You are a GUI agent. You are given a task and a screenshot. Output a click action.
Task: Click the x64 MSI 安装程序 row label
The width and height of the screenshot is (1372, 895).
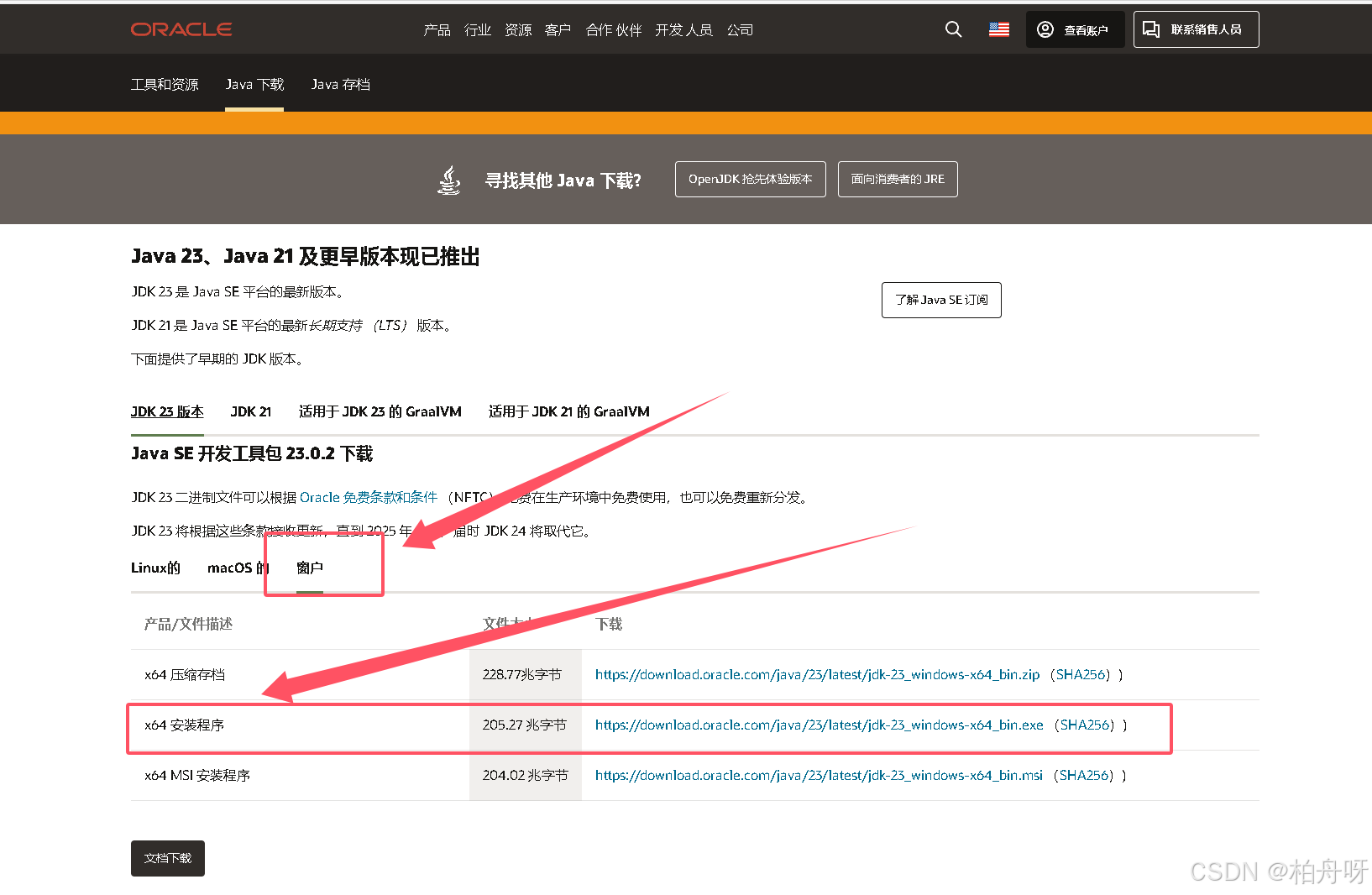[197, 775]
